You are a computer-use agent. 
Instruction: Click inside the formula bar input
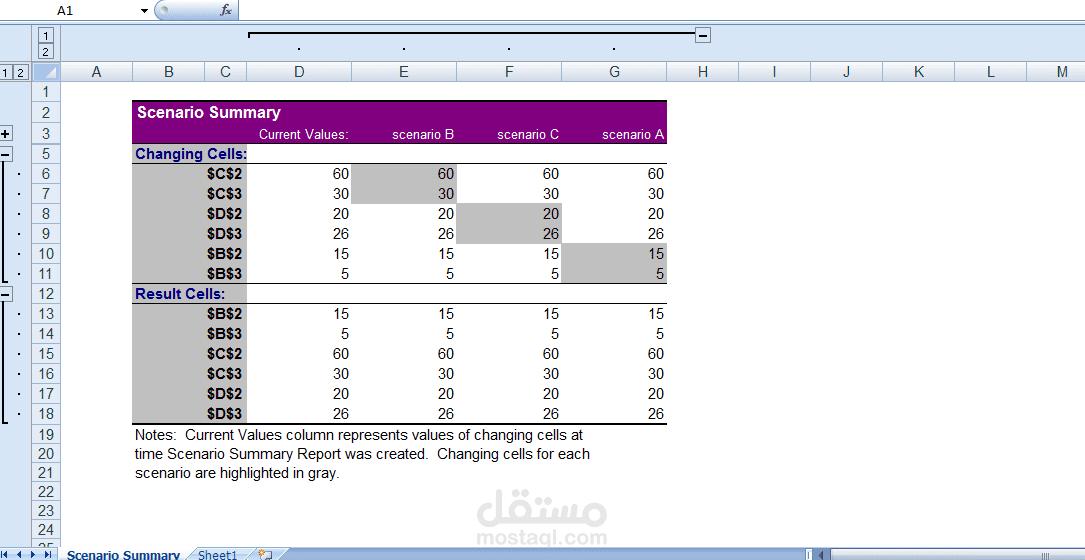(x=661, y=10)
